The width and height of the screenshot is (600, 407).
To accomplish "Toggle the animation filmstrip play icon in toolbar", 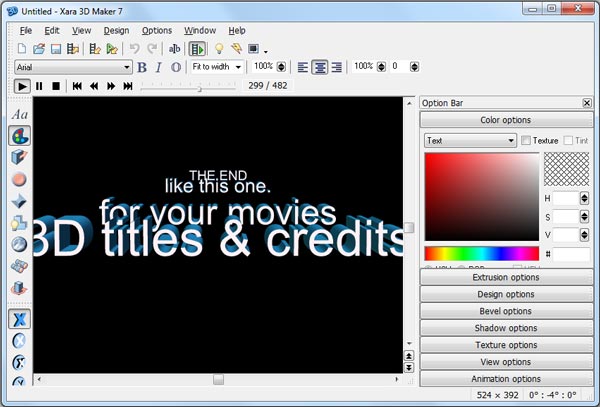I will point(197,49).
